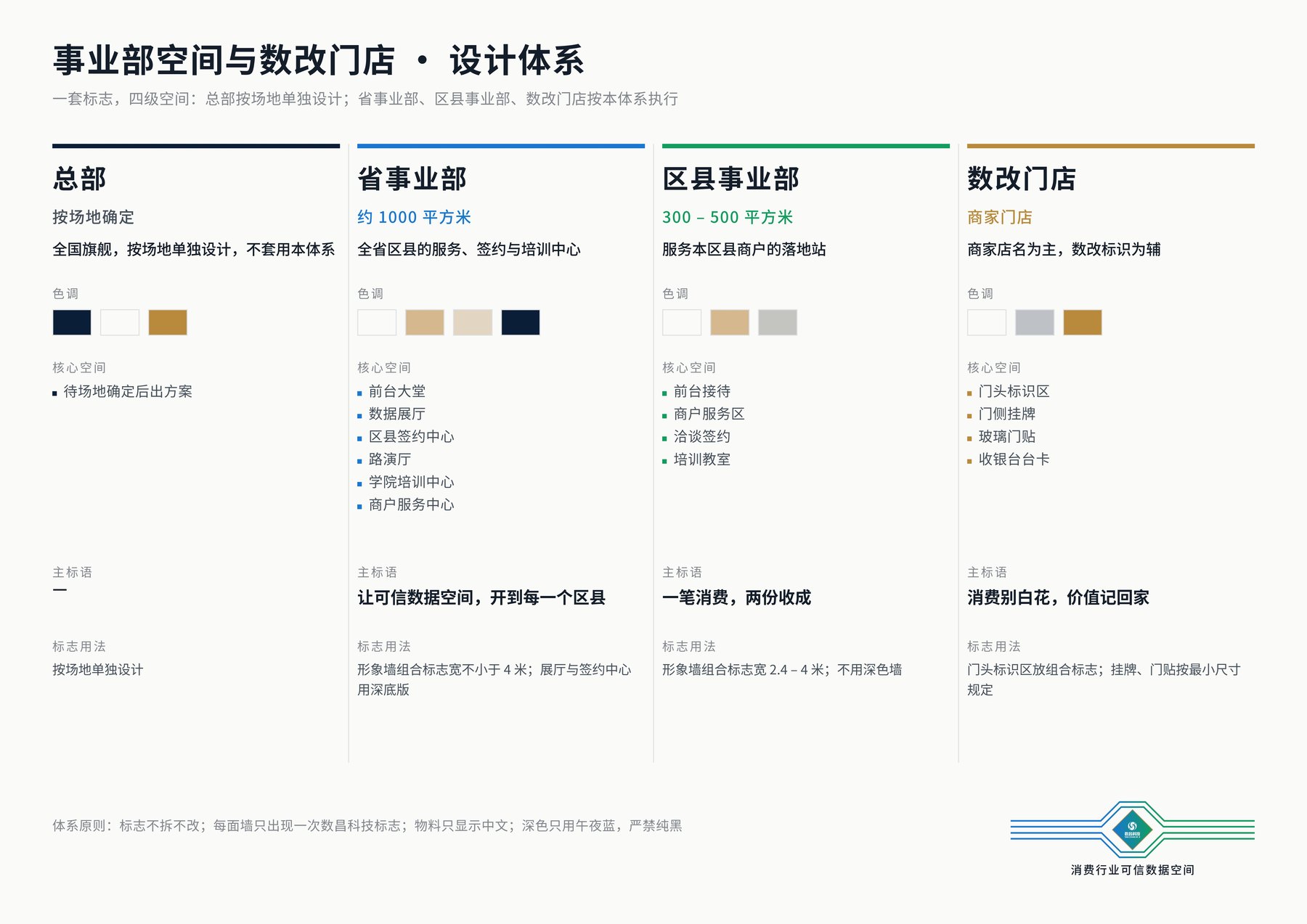Click list item 门头标识区

pyautogui.click(x=1014, y=391)
